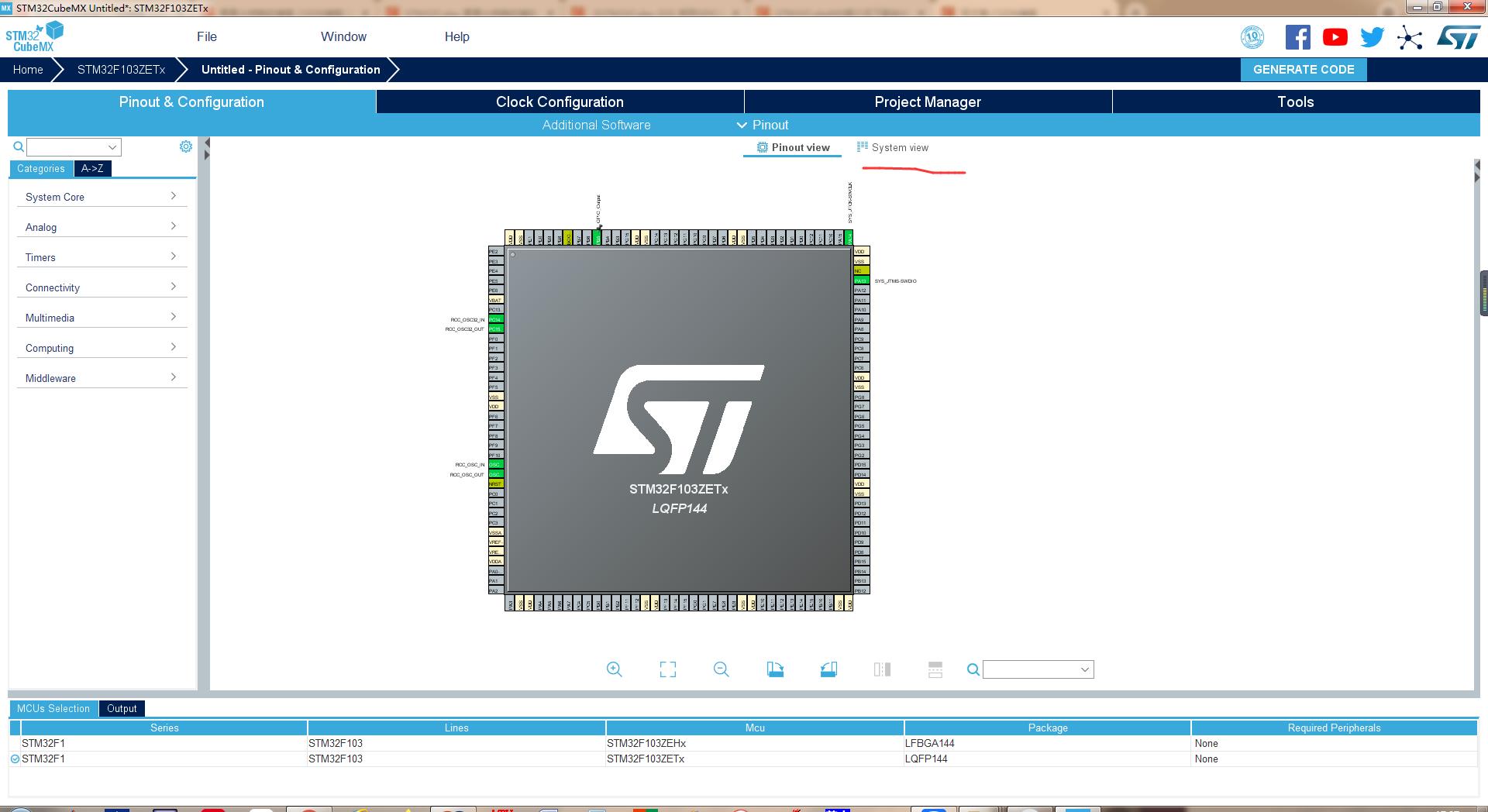Click the ST logo
The height and width of the screenshot is (812, 1488).
[1459, 37]
